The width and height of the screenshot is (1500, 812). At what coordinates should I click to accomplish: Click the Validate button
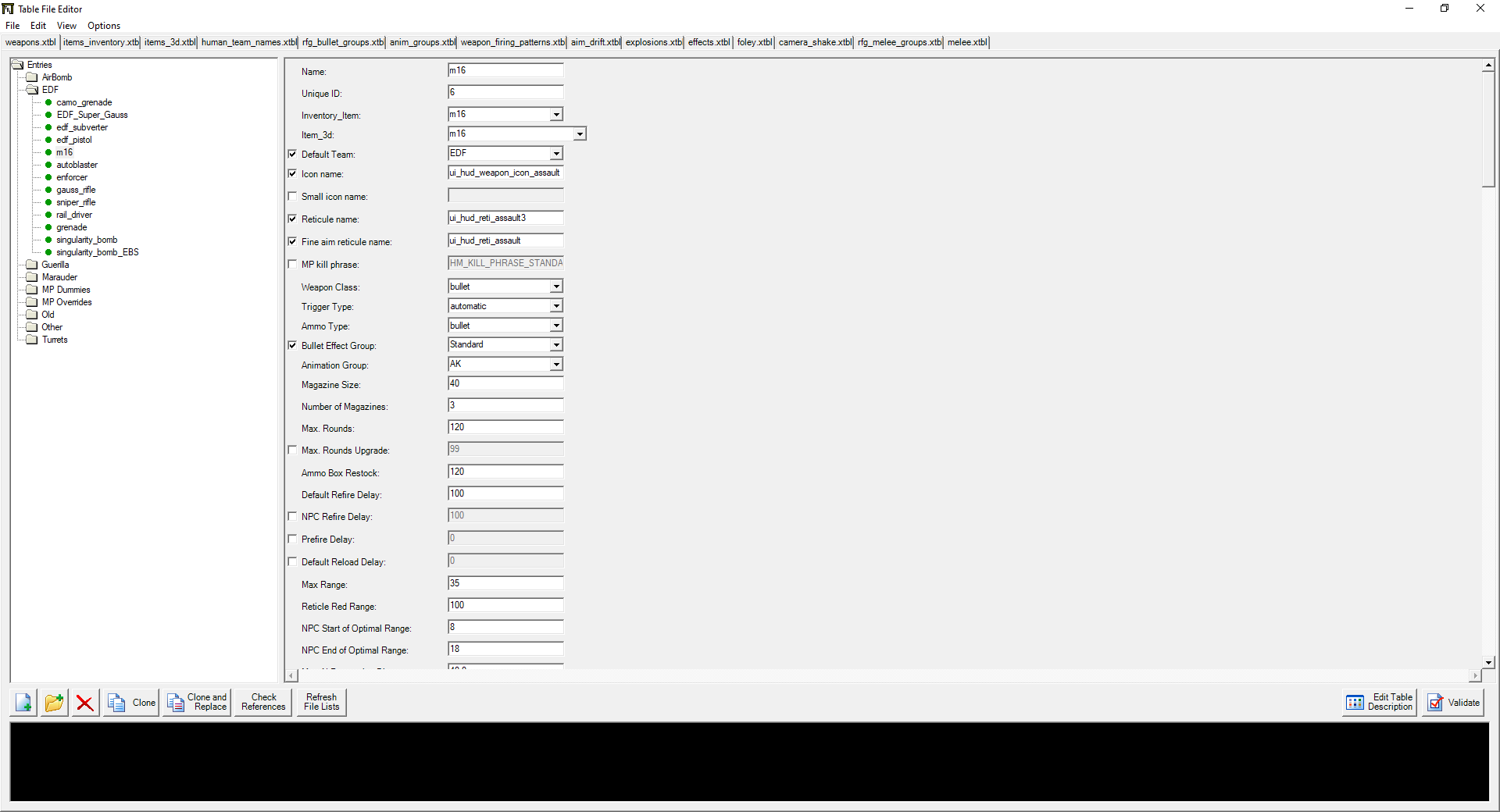1453,703
